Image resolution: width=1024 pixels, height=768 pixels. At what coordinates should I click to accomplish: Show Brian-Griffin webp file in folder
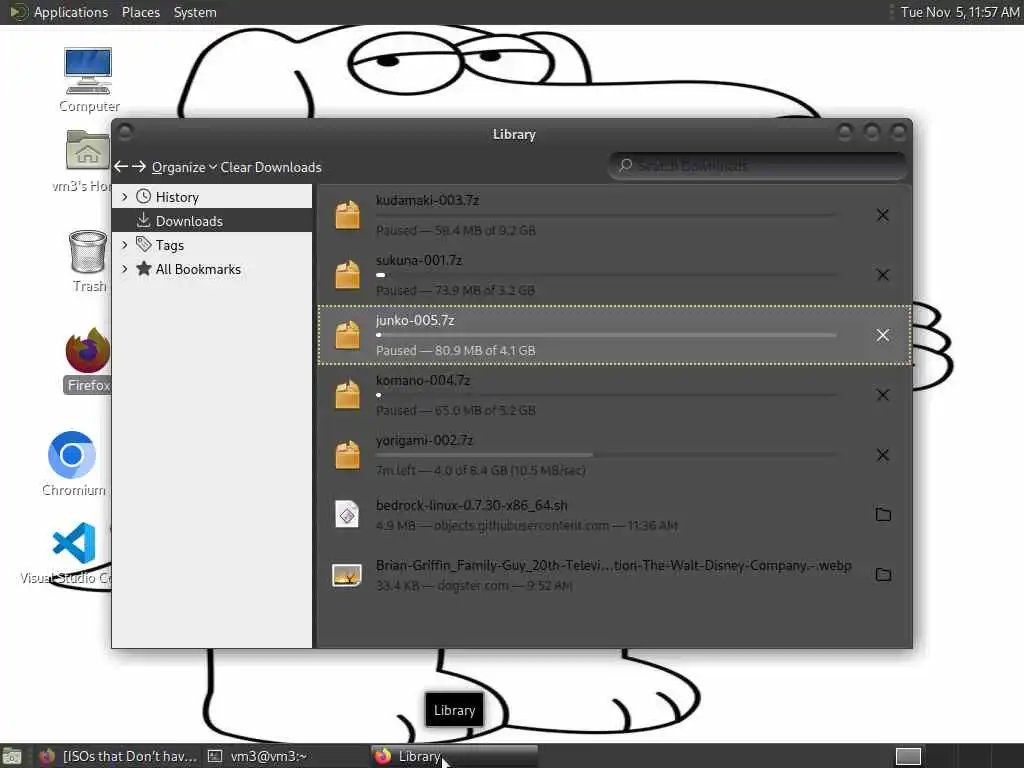883,575
